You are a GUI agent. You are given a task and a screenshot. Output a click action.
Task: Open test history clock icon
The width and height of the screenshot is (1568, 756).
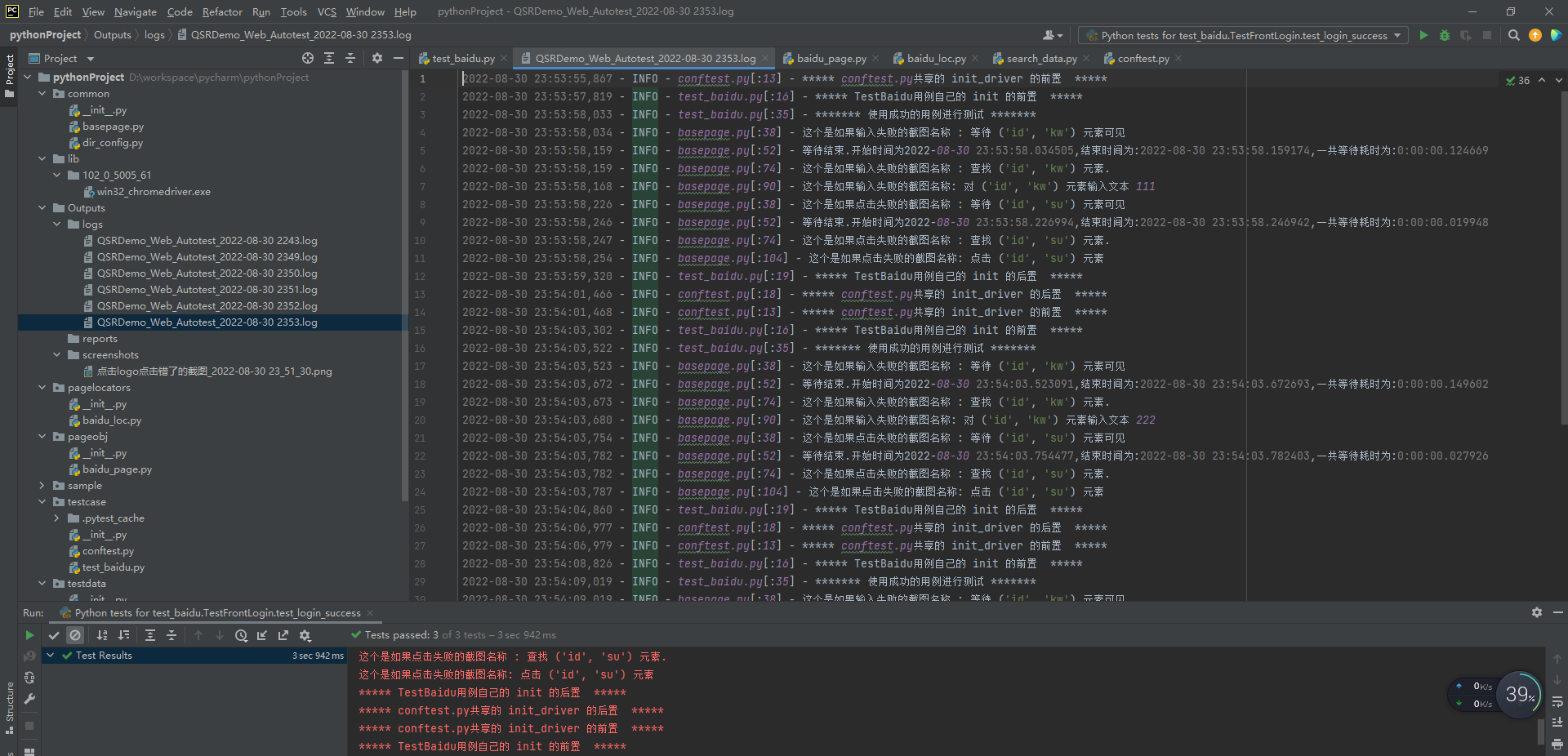(241, 635)
